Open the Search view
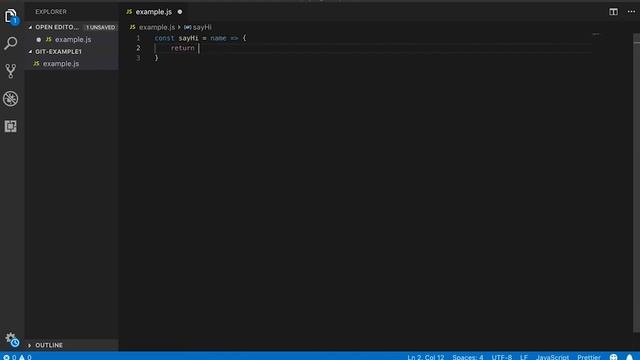This screenshot has height=360, width=640. (x=11, y=43)
